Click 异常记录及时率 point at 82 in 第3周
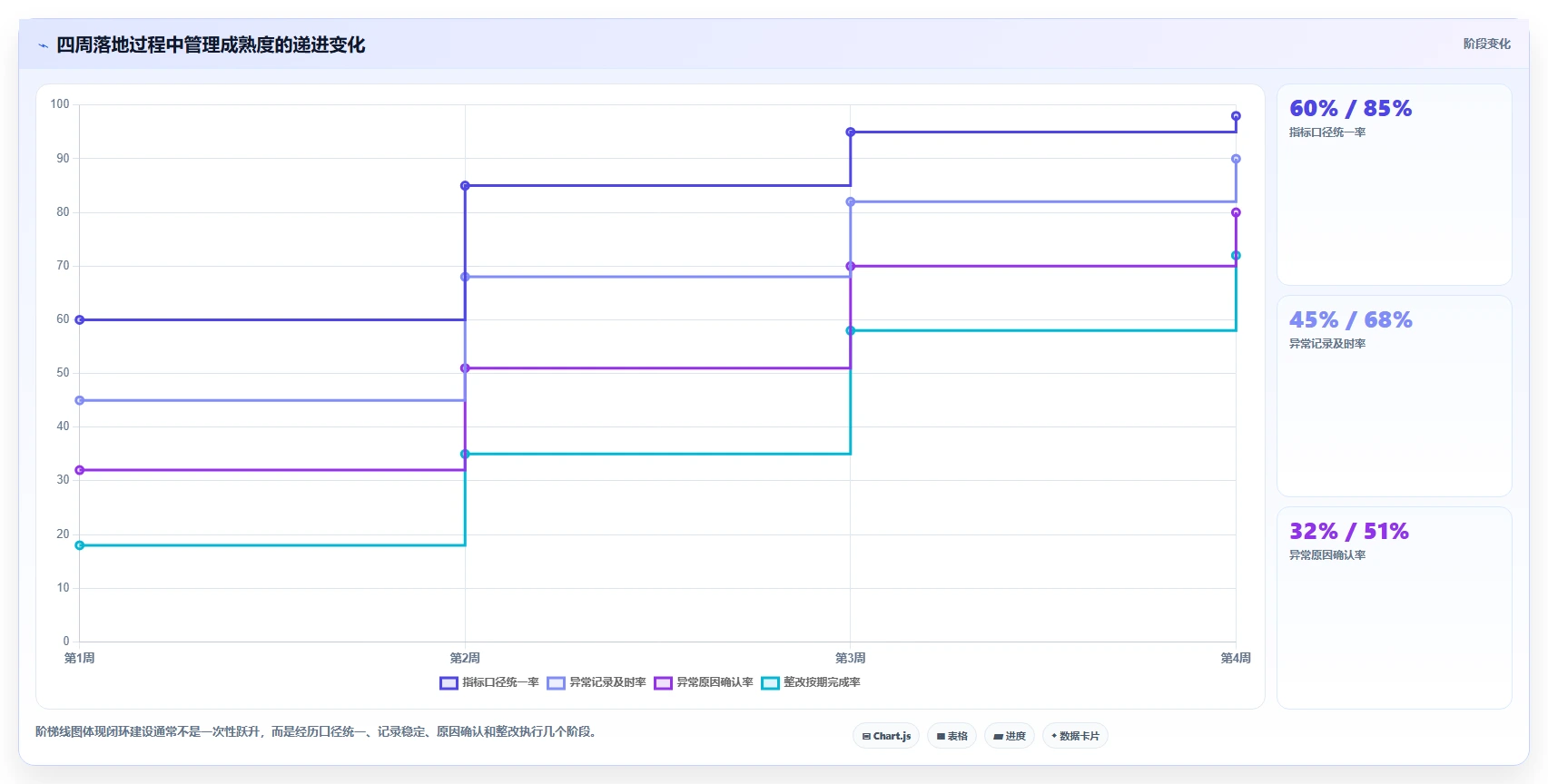The image size is (1548, 784). click(851, 202)
